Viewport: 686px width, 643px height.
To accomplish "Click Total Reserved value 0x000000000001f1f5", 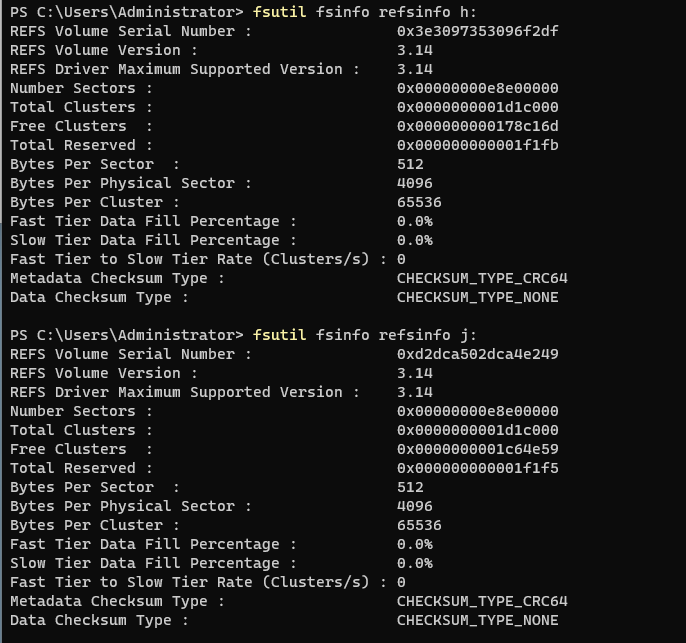I will point(477,468).
